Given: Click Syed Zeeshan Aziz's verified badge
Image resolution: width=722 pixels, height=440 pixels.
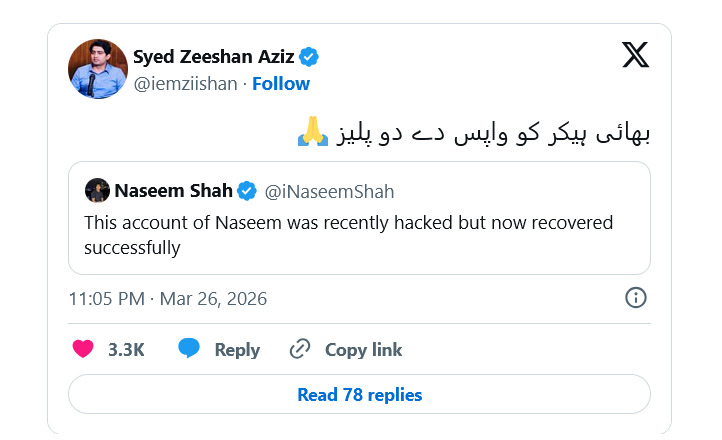Looking at the screenshot, I should point(311,56).
